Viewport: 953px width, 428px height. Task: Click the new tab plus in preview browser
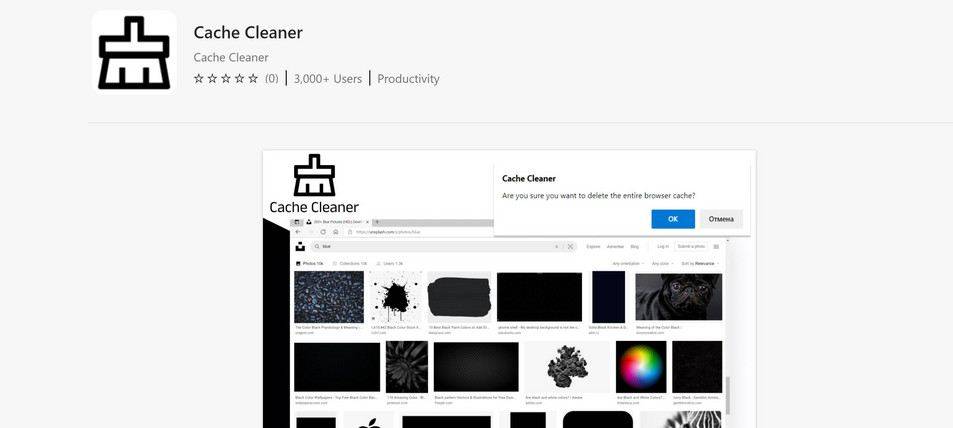tap(377, 223)
